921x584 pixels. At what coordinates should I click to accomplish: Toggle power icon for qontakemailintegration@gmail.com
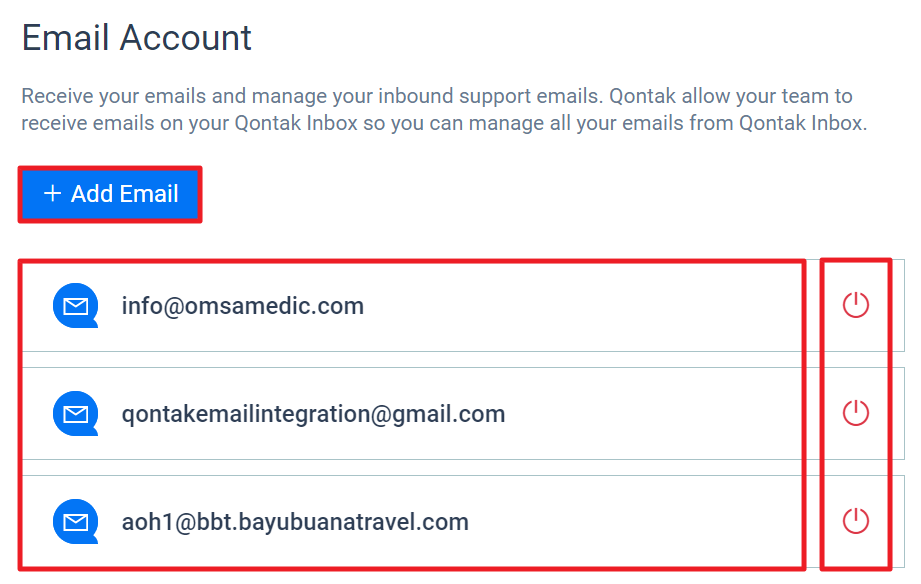click(855, 413)
